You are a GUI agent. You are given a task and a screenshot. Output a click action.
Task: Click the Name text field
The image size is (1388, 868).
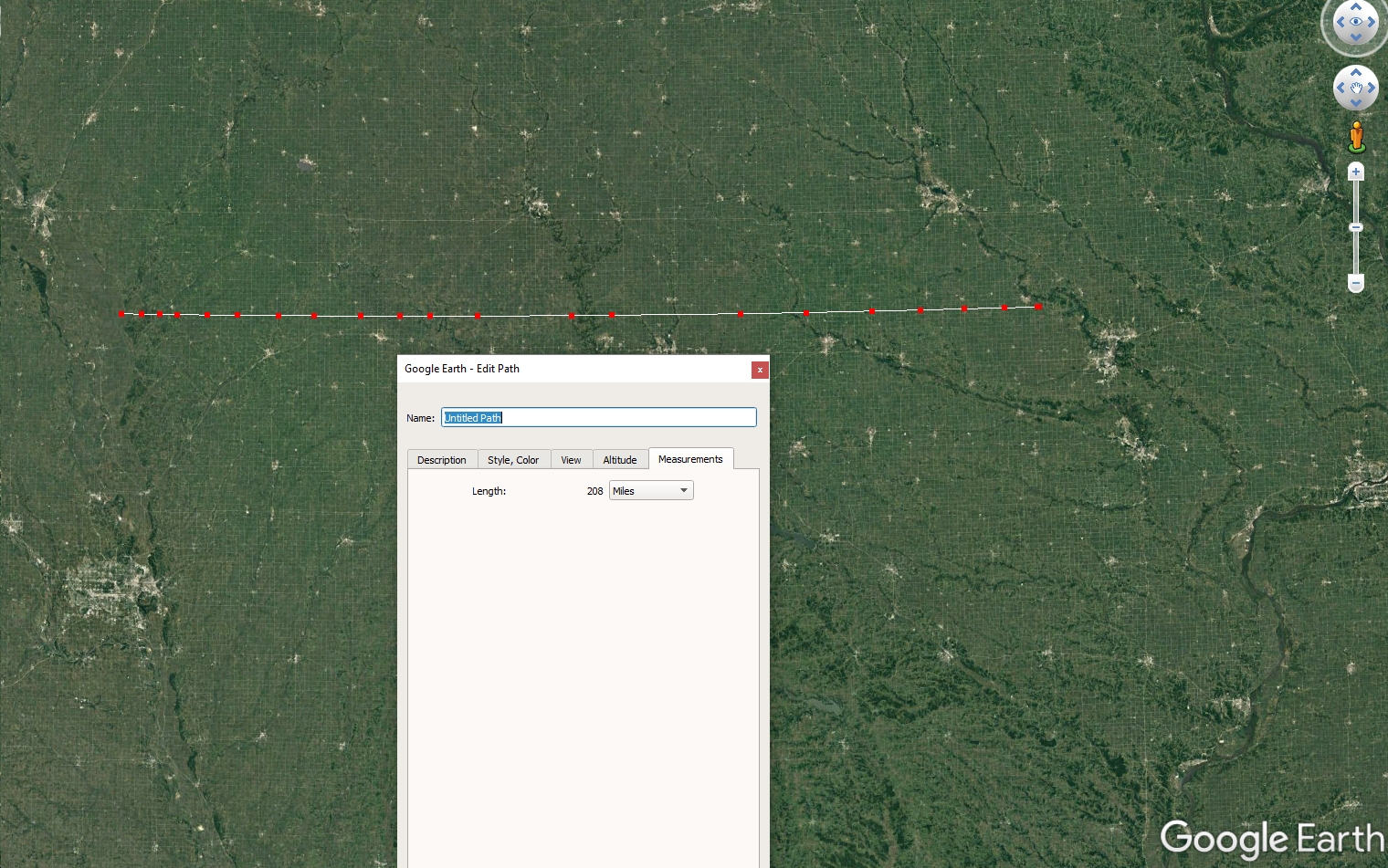click(599, 418)
